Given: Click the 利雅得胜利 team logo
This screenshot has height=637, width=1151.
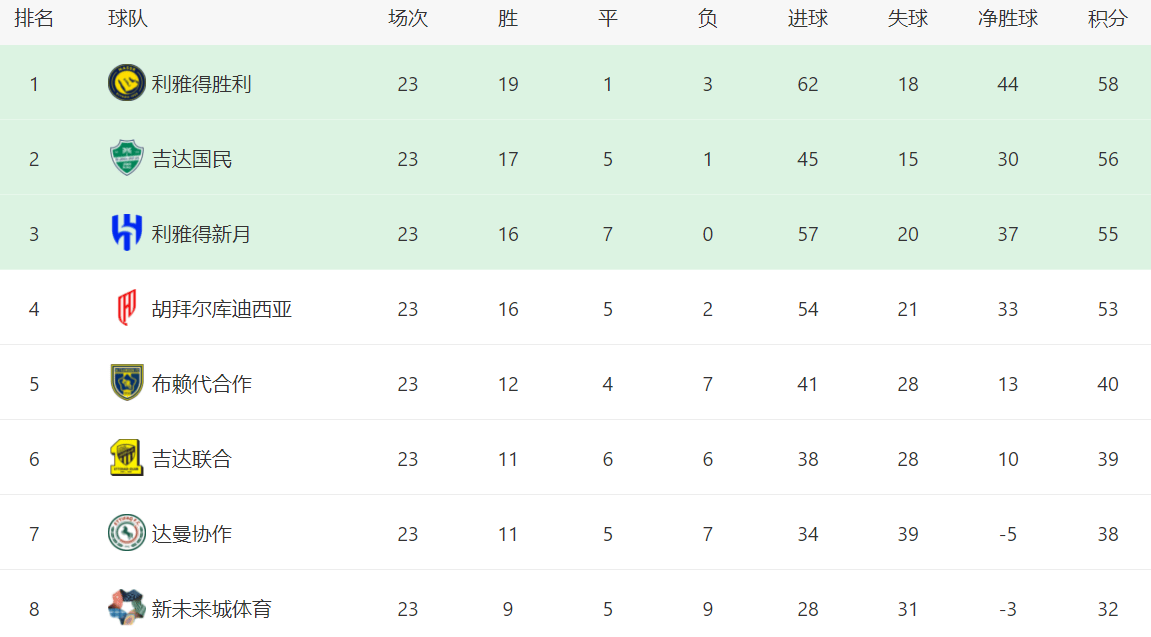Looking at the screenshot, I should [126, 83].
